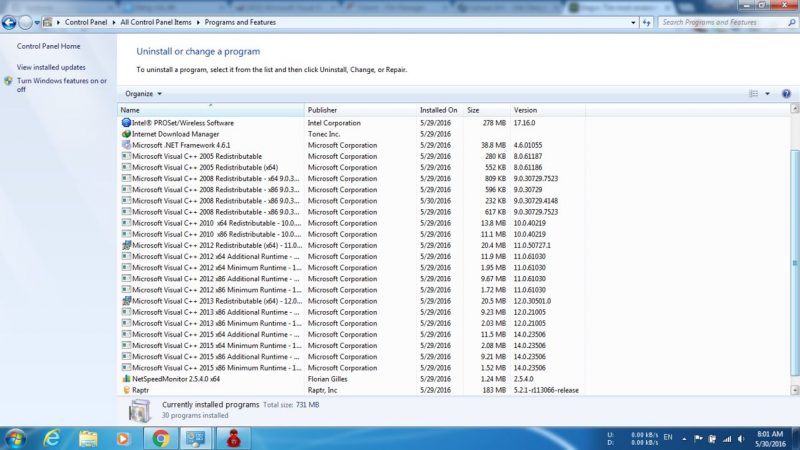The image size is (800, 450).
Task: Open the Organize dropdown menu
Action: click(x=143, y=94)
